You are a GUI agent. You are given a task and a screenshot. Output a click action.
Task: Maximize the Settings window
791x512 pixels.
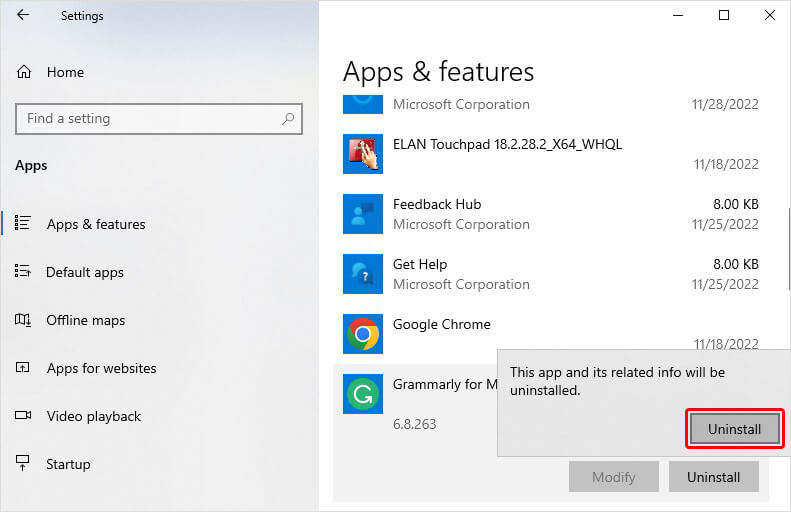(724, 15)
